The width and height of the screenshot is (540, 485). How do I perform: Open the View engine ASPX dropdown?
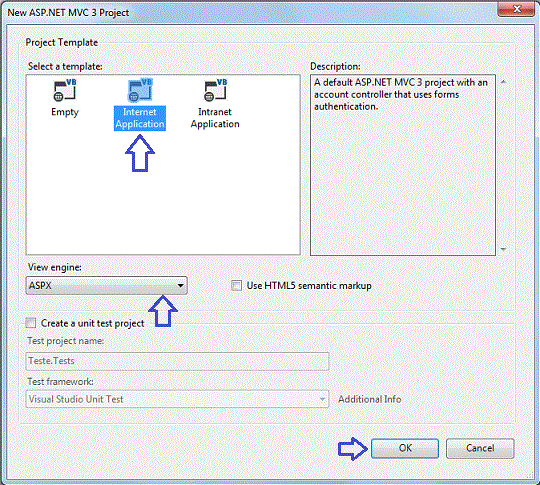106,286
